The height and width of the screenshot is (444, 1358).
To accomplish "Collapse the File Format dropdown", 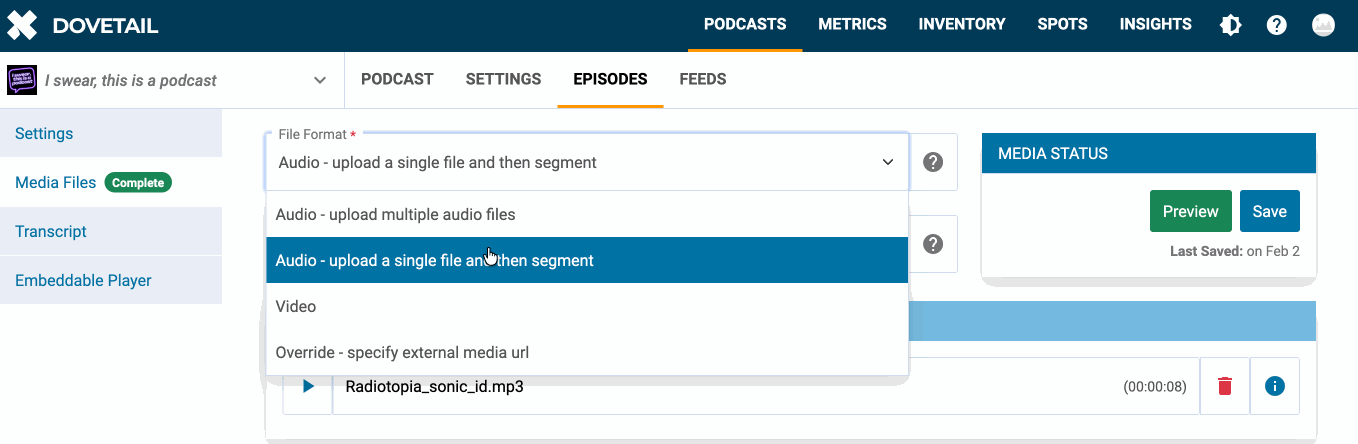I will (x=887, y=162).
